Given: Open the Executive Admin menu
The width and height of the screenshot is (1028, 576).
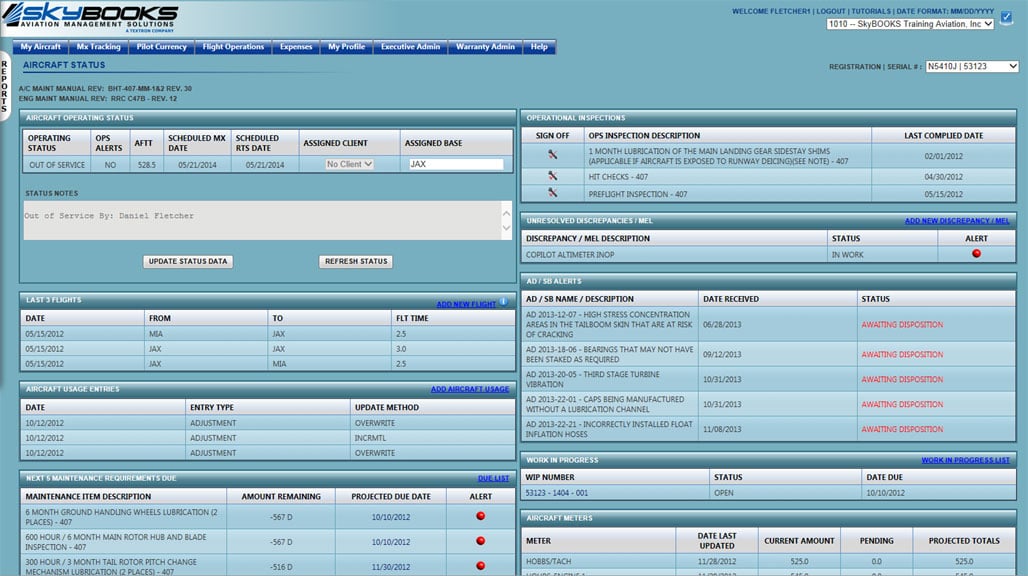Looking at the screenshot, I should pyautogui.click(x=410, y=47).
